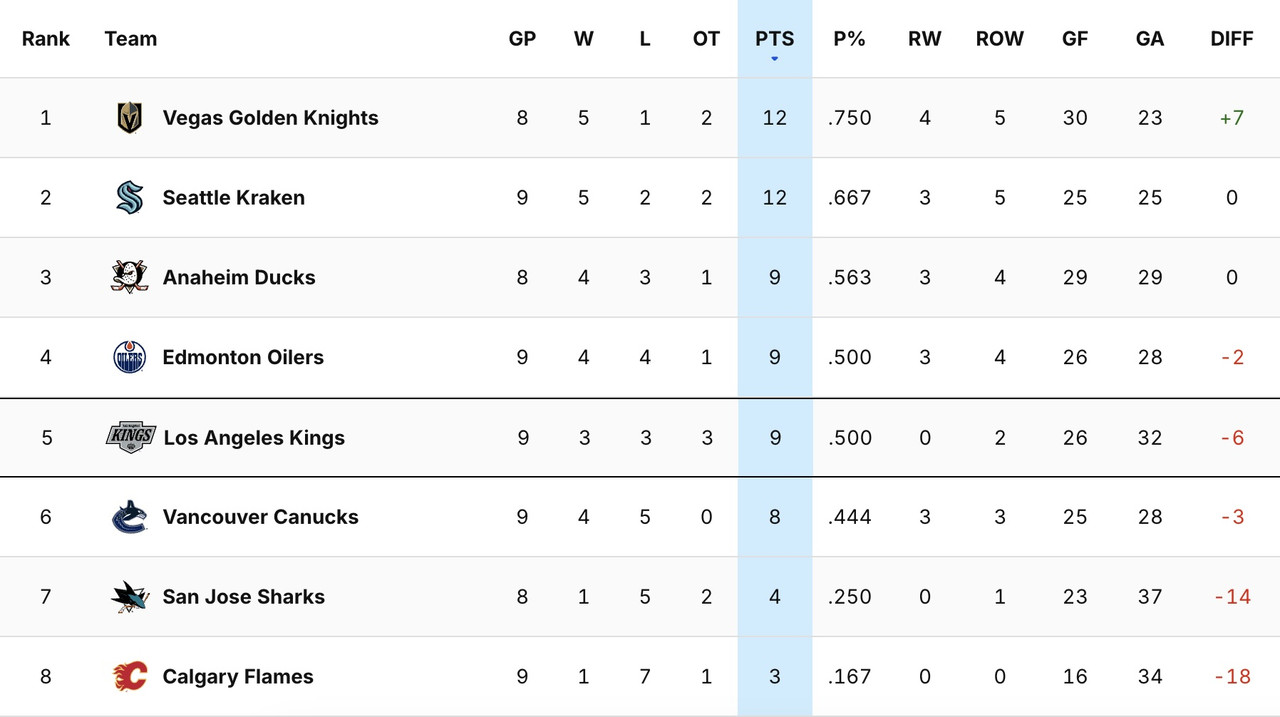
Task: Click the green +7 goal differential value
Action: [x=1231, y=117]
